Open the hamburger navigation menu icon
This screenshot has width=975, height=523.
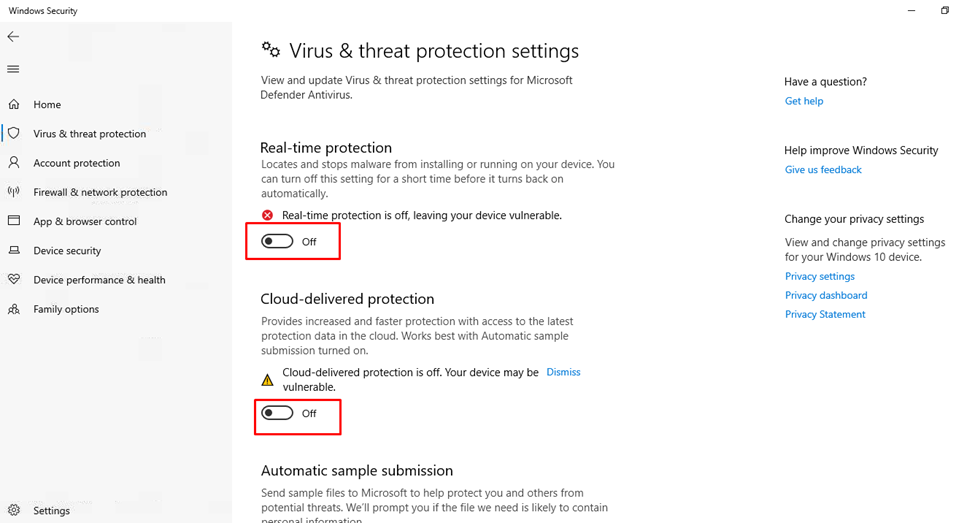click(x=13, y=69)
